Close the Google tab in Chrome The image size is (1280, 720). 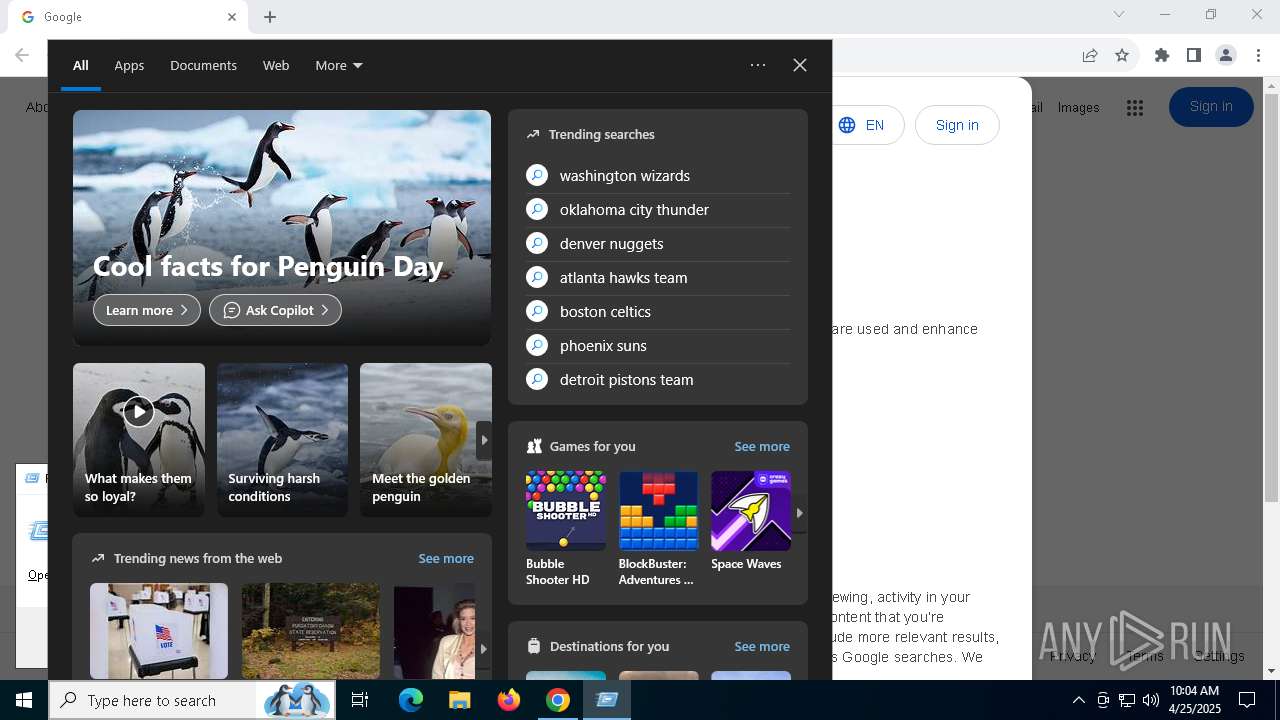[232, 17]
